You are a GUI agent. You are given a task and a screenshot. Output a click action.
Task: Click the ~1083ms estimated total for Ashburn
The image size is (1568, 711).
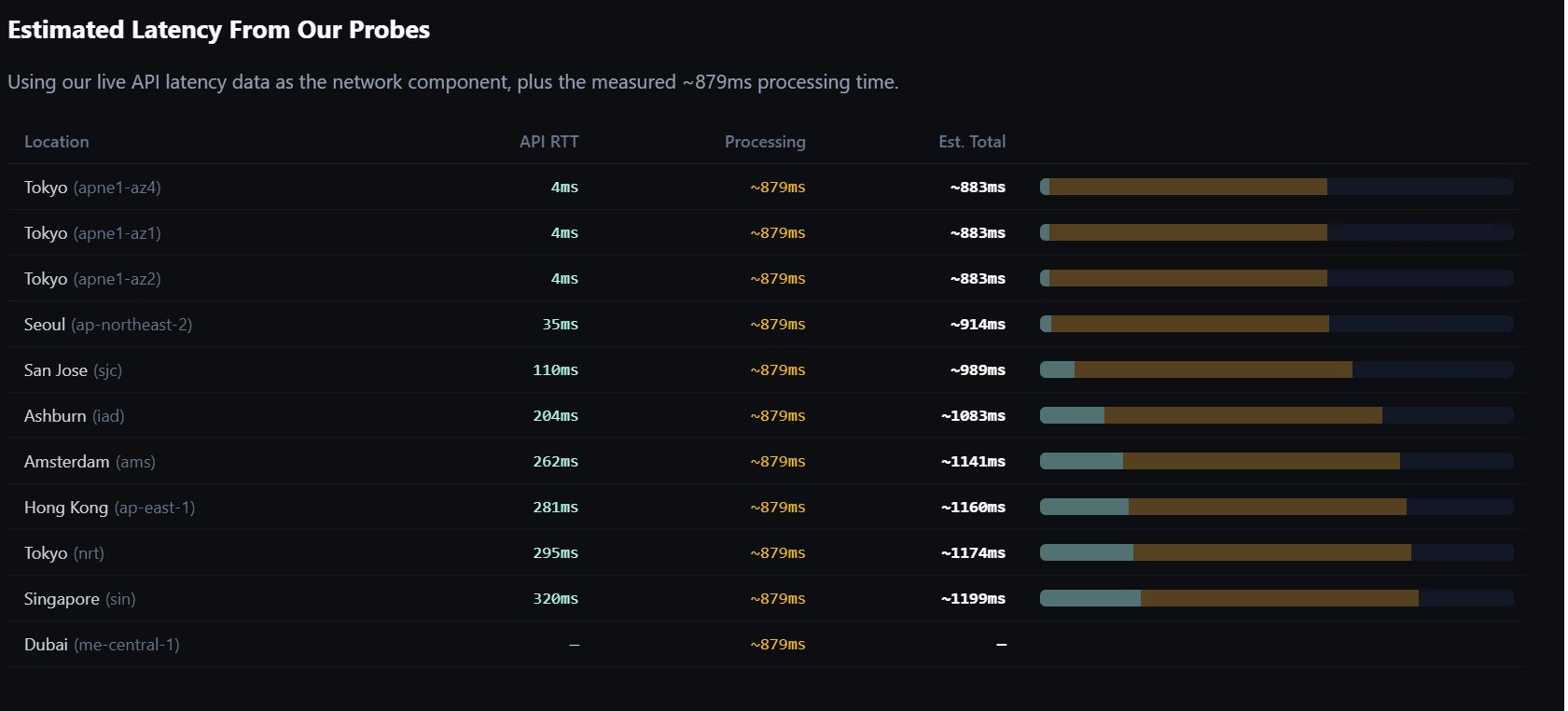click(973, 416)
